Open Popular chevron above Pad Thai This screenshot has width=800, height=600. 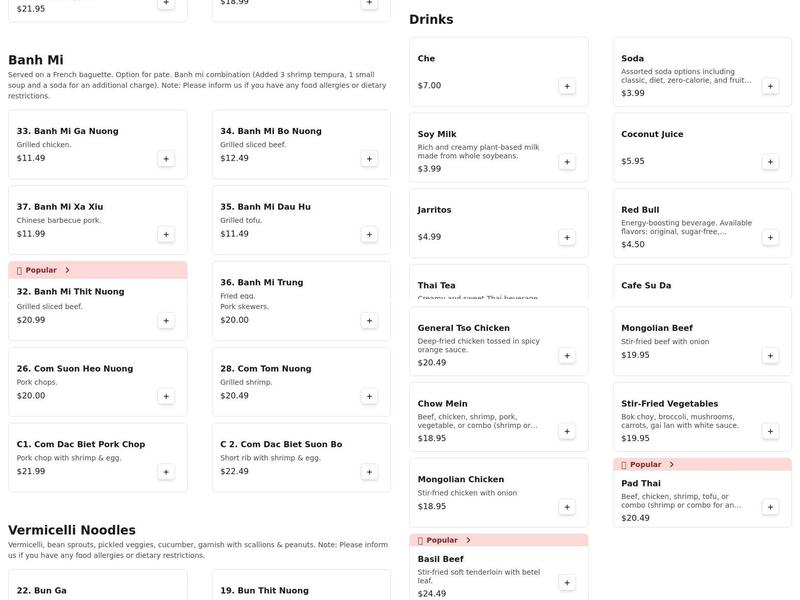tap(671, 464)
